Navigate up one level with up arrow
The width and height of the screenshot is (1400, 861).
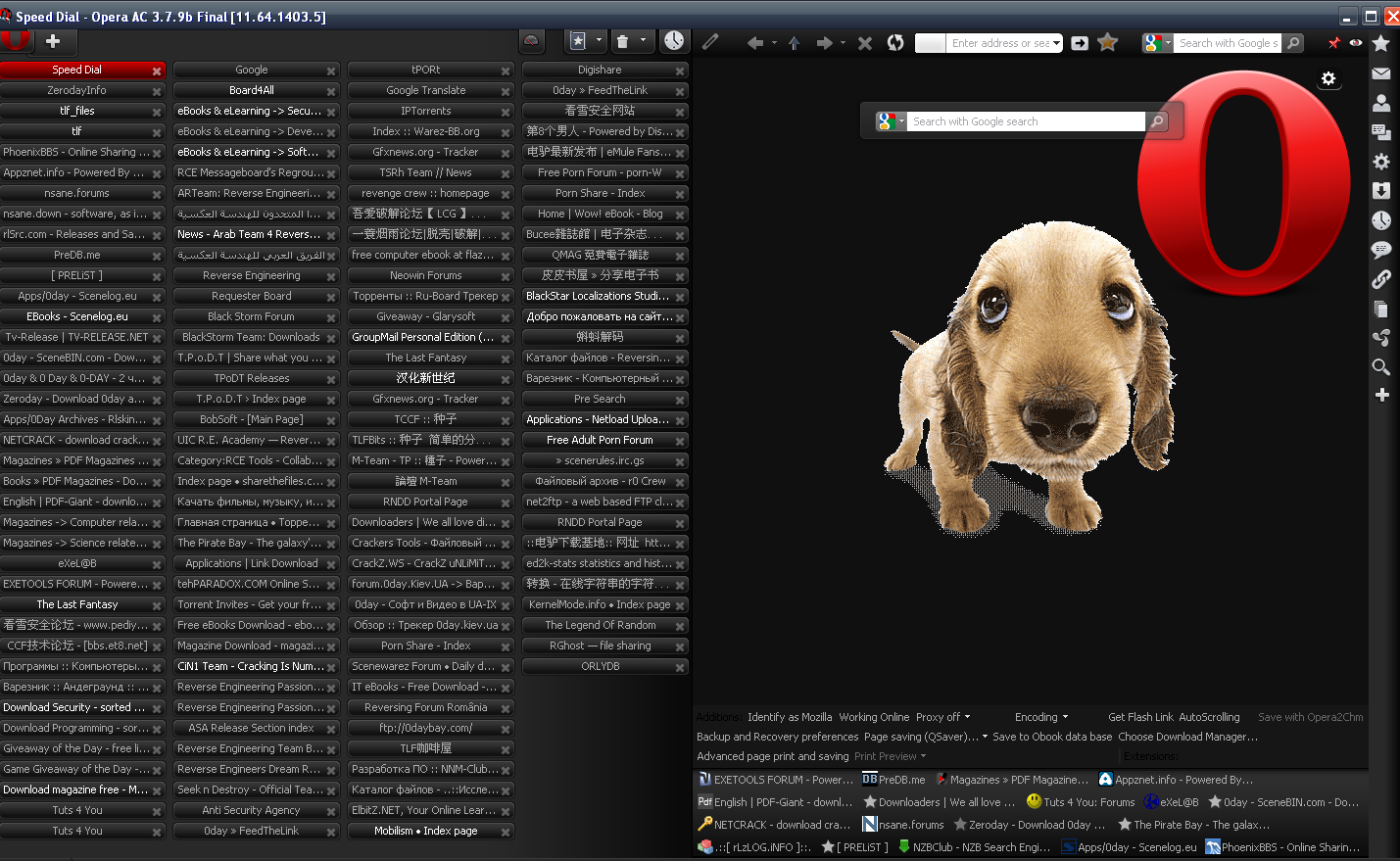(794, 42)
